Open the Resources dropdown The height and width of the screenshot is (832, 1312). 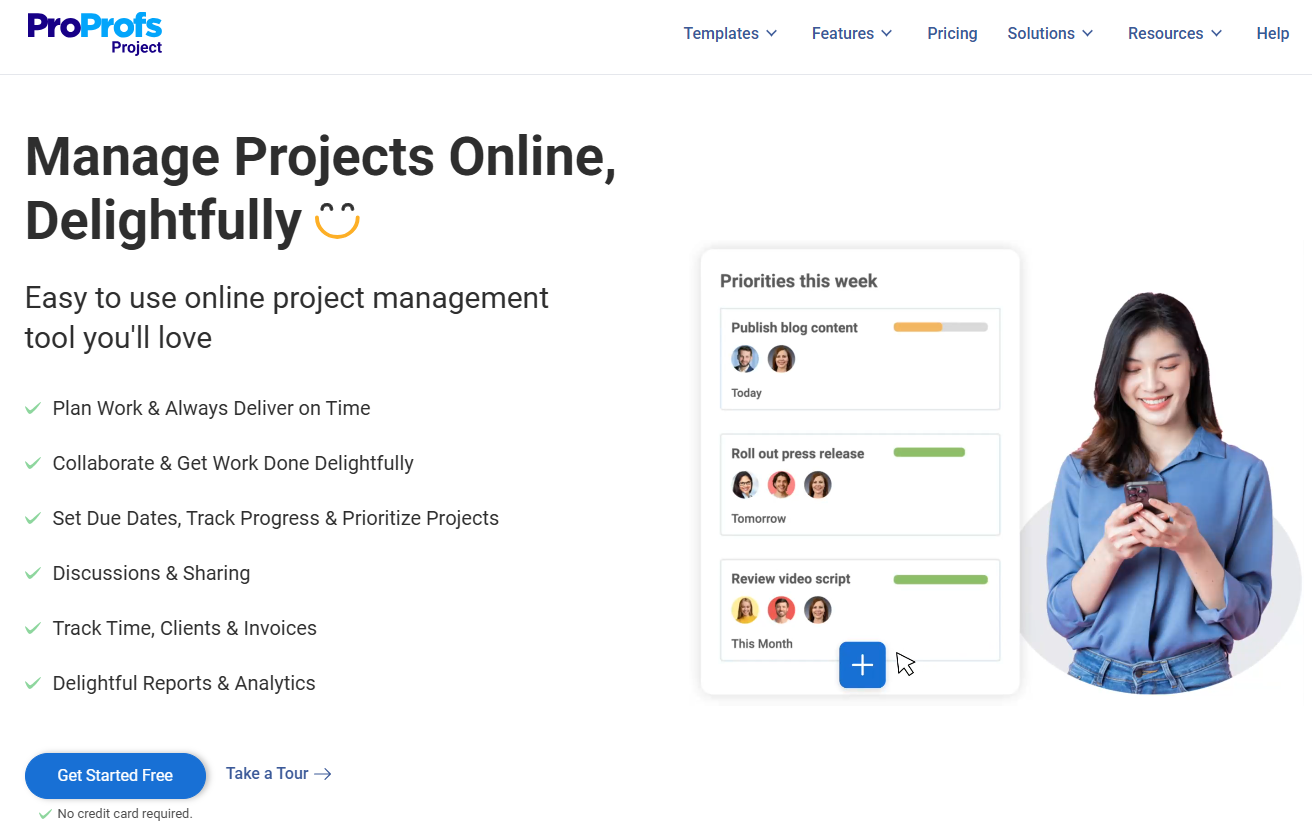pos(1174,33)
